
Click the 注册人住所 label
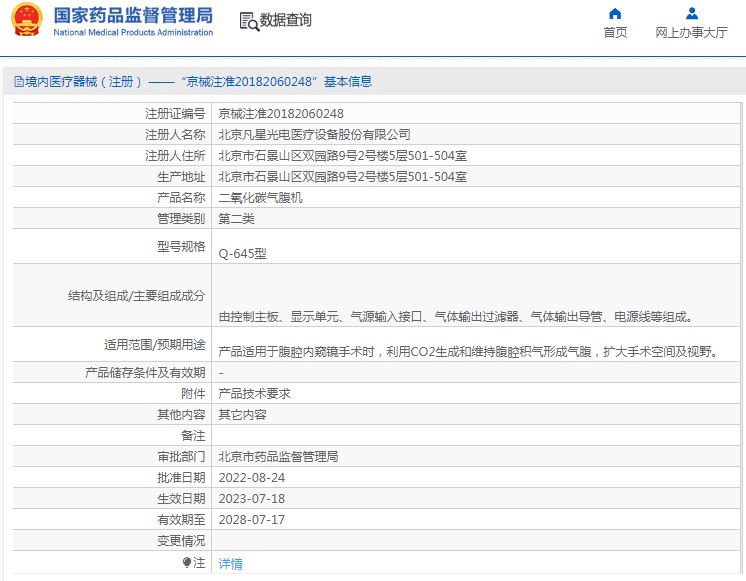(x=175, y=156)
